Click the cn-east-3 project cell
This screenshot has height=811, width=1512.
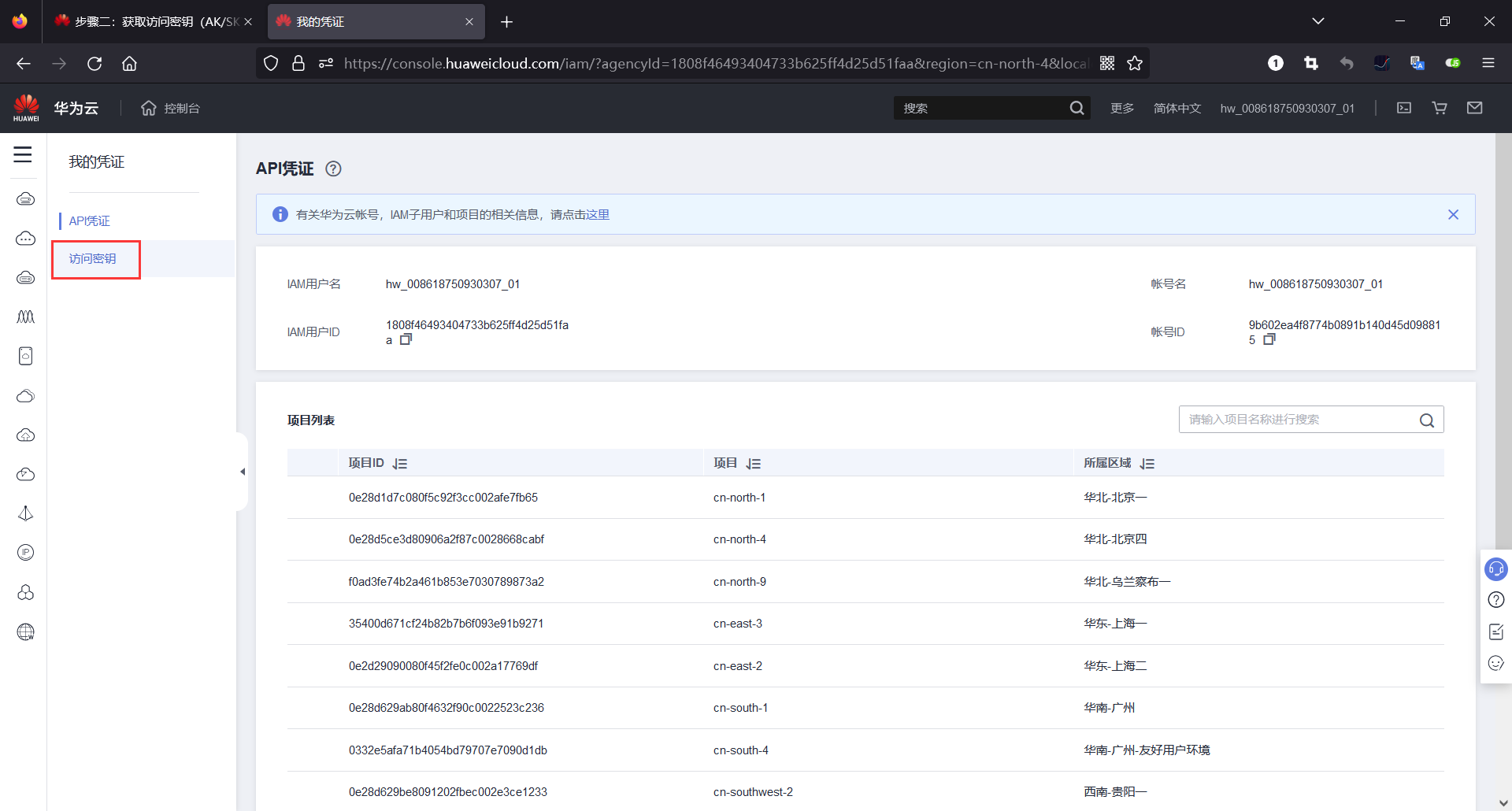coord(738,624)
